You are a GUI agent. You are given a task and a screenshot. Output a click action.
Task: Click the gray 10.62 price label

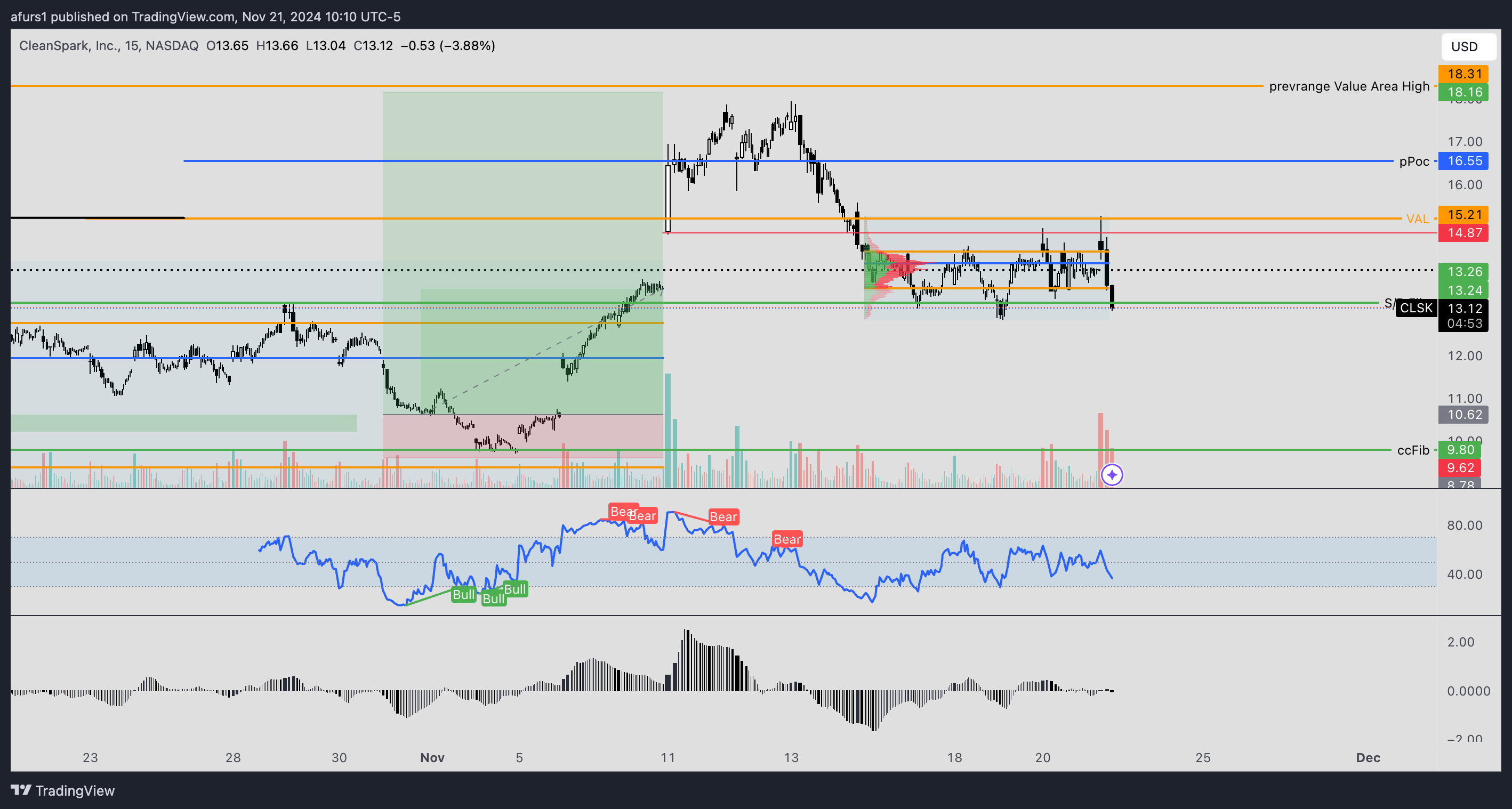coord(1463,415)
